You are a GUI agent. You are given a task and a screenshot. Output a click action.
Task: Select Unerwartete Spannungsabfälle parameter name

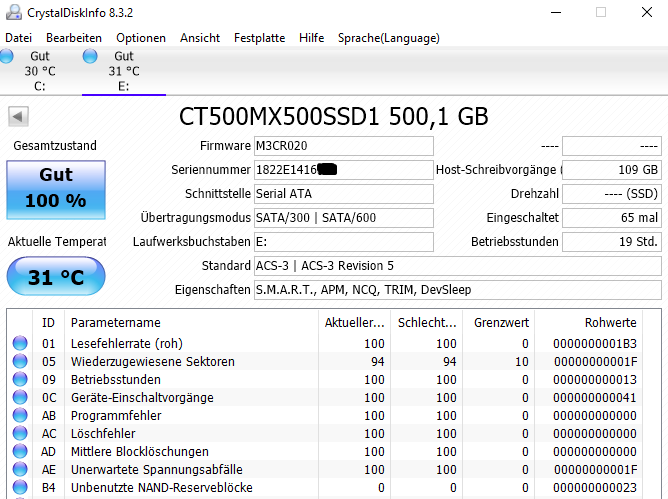156,470
